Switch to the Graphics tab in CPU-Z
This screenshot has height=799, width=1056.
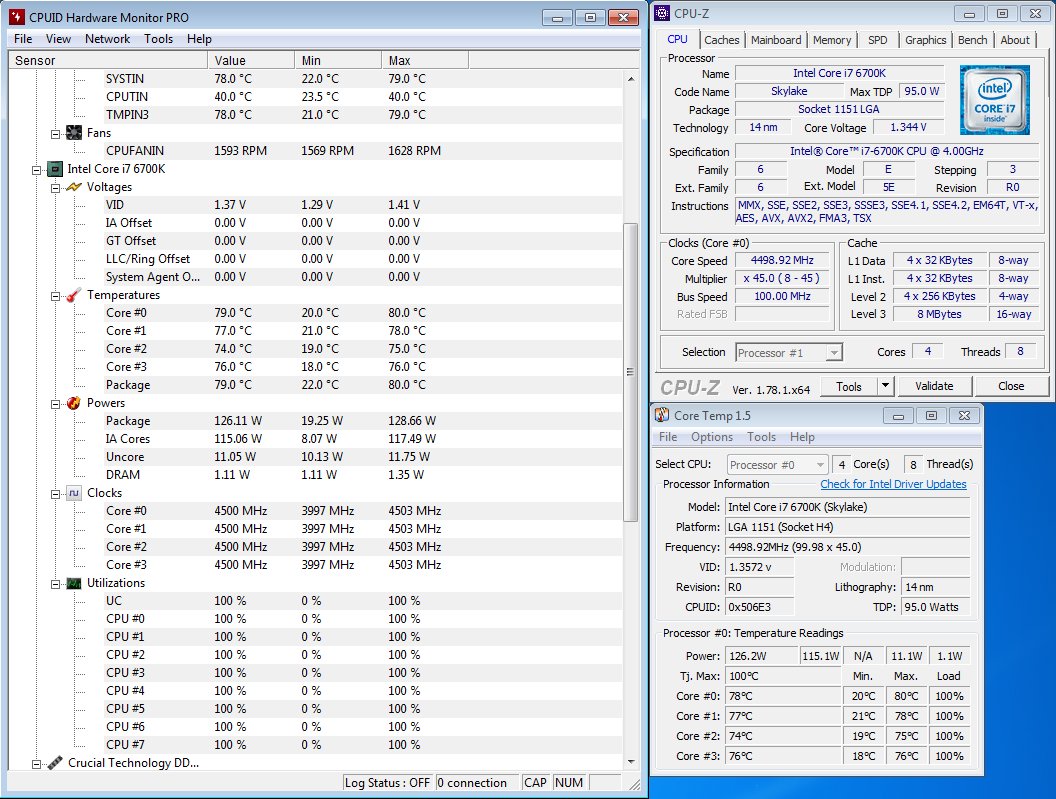[925, 40]
